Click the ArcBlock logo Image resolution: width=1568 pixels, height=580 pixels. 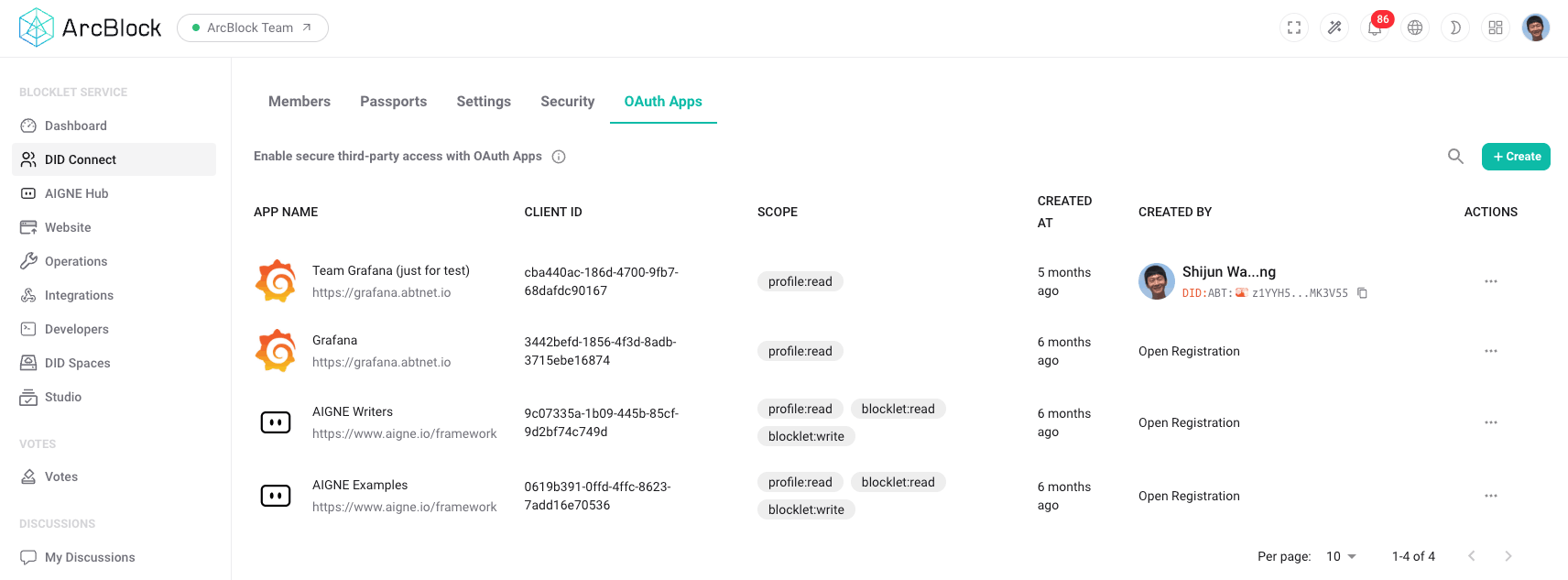pyautogui.click(x=90, y=27)
